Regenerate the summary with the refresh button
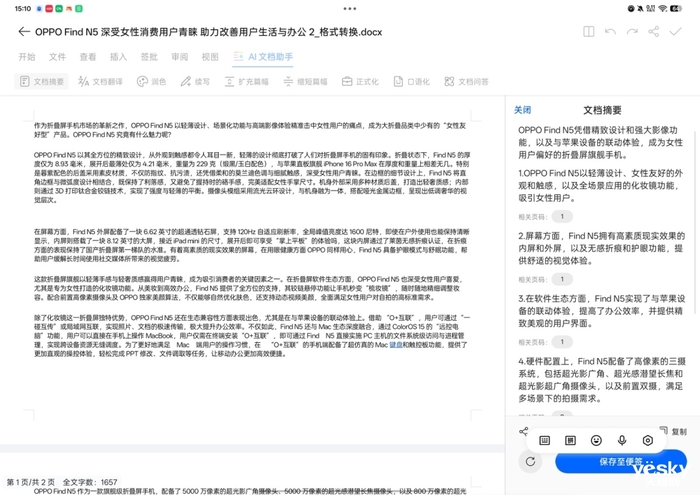The height and width of the screenshot is (495, 700). tap(530, 461)
